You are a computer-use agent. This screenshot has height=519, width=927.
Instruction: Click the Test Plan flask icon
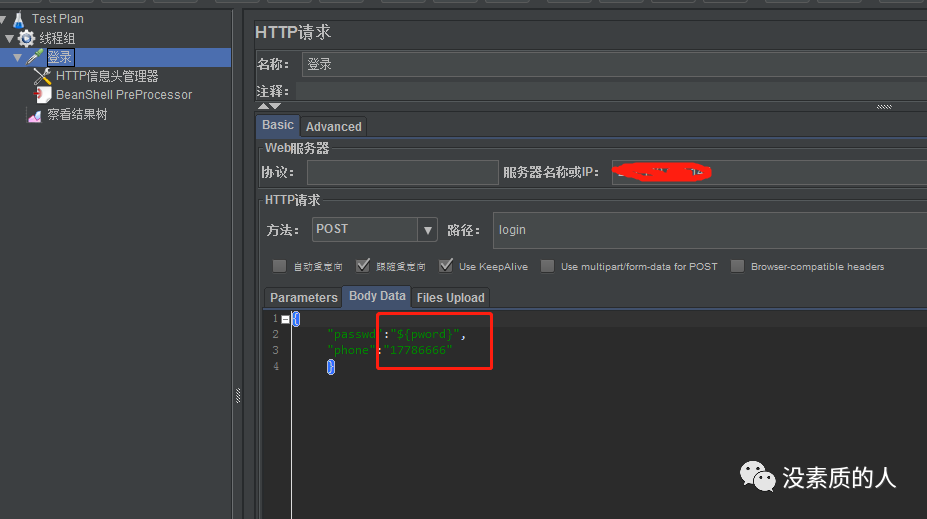tap(18, 19)
